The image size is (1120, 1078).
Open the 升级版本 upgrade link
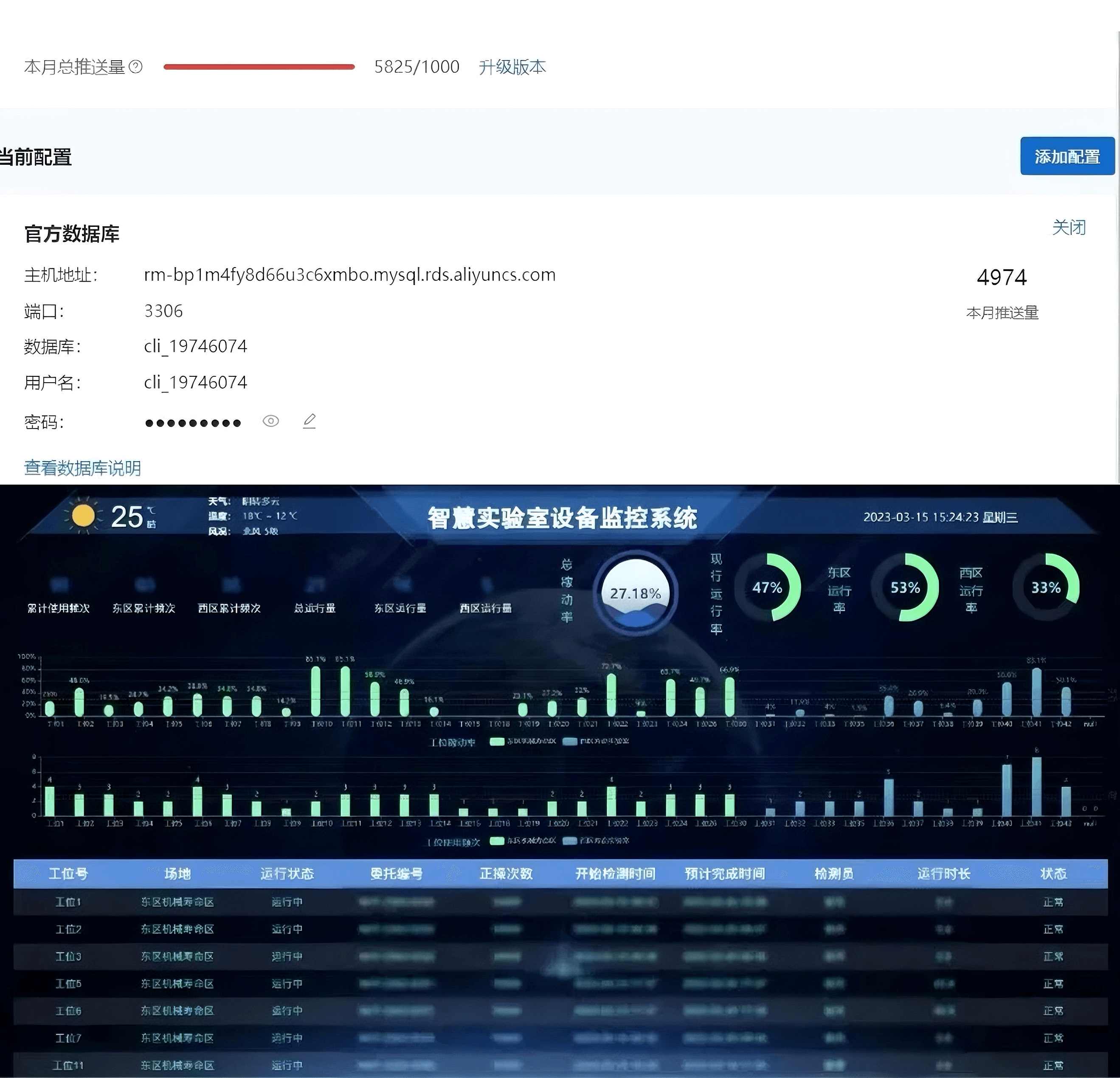(512, 67)
